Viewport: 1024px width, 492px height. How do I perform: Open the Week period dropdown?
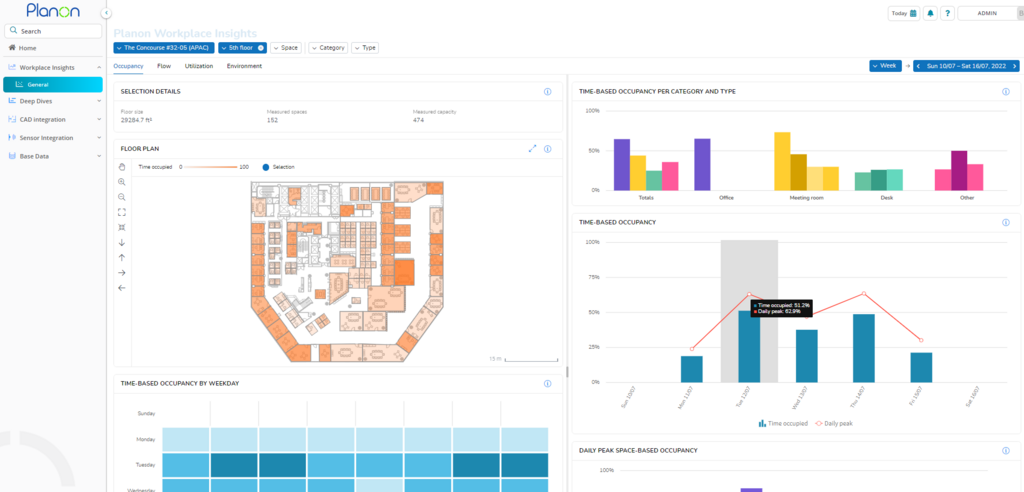pos(885,66)
